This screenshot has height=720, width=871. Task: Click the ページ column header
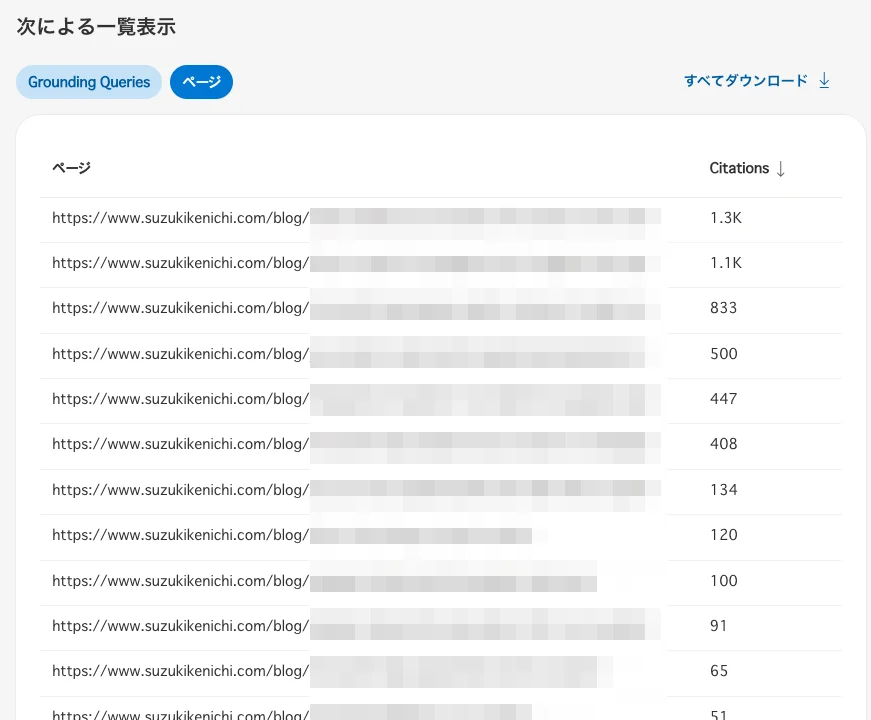(71, 168)
